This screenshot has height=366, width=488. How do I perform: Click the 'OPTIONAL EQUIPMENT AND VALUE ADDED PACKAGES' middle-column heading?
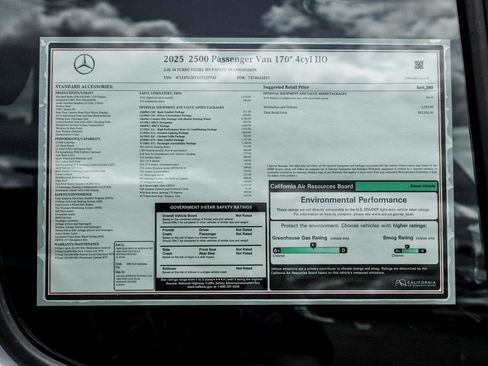tap(181, 108)
